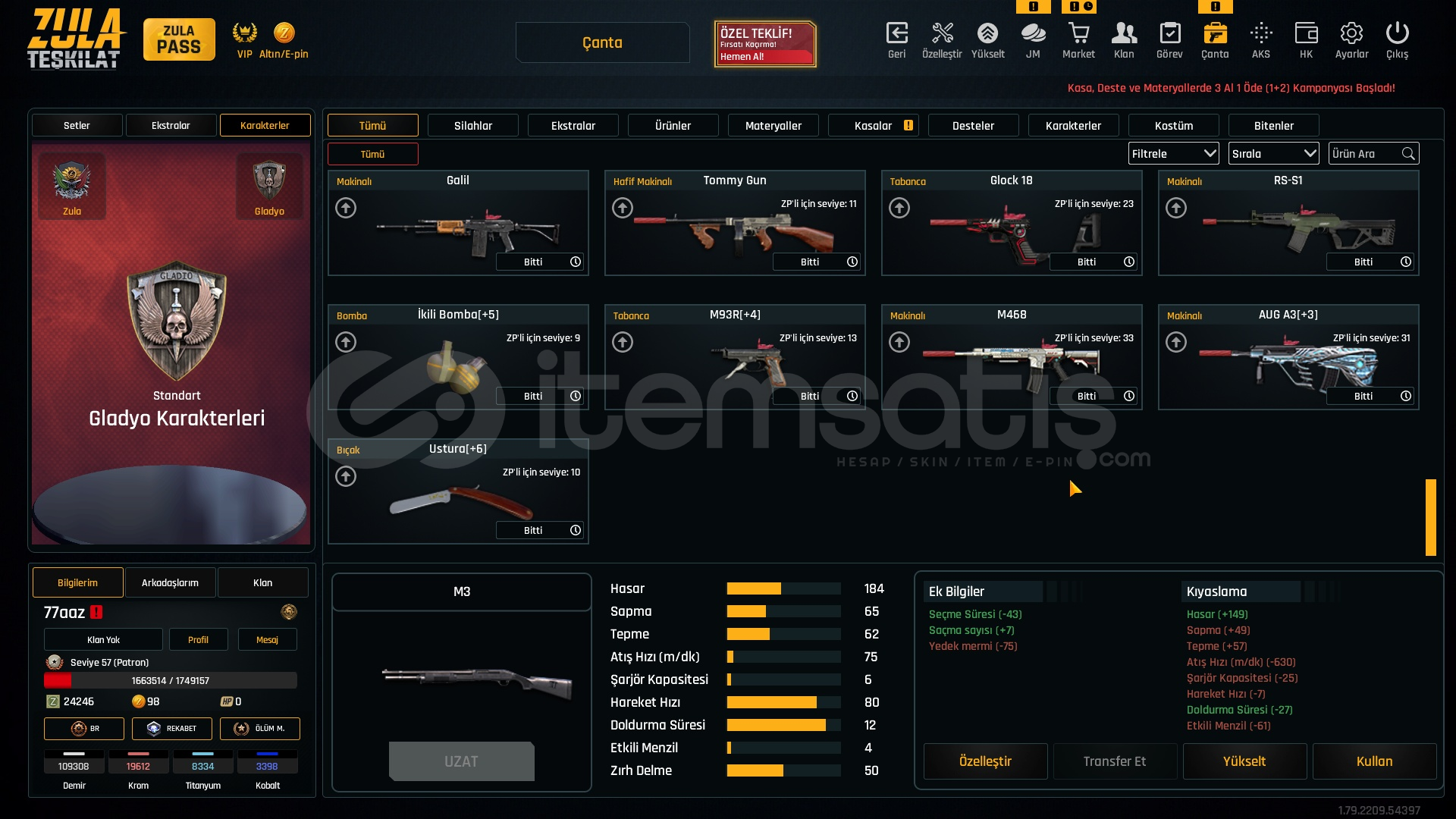Click the Kullan button
1456x819 pixels.
click(x=1374, y=761)
